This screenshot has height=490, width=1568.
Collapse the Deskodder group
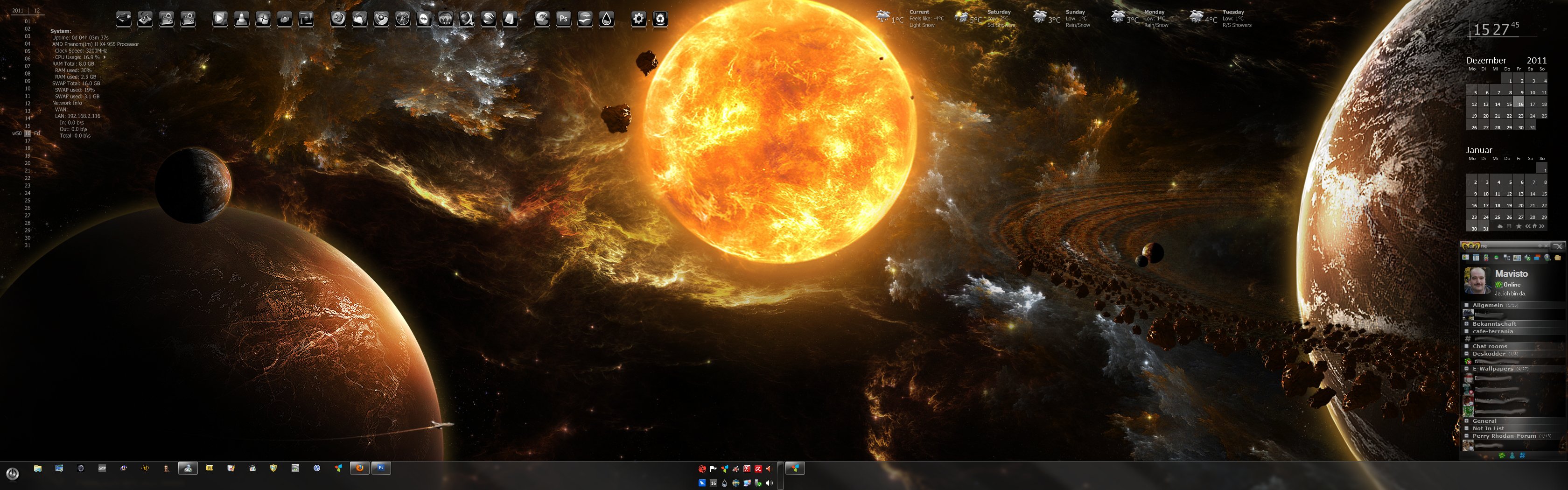tap(1467, 354)
